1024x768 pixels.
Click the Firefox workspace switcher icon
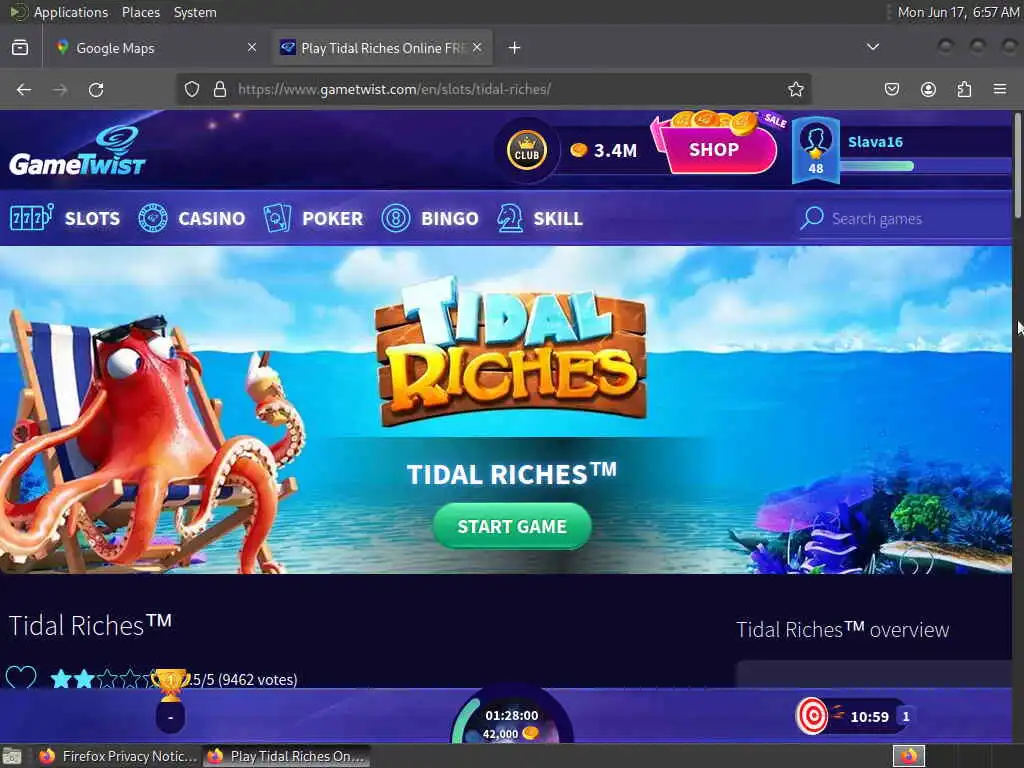click(909, 756)
